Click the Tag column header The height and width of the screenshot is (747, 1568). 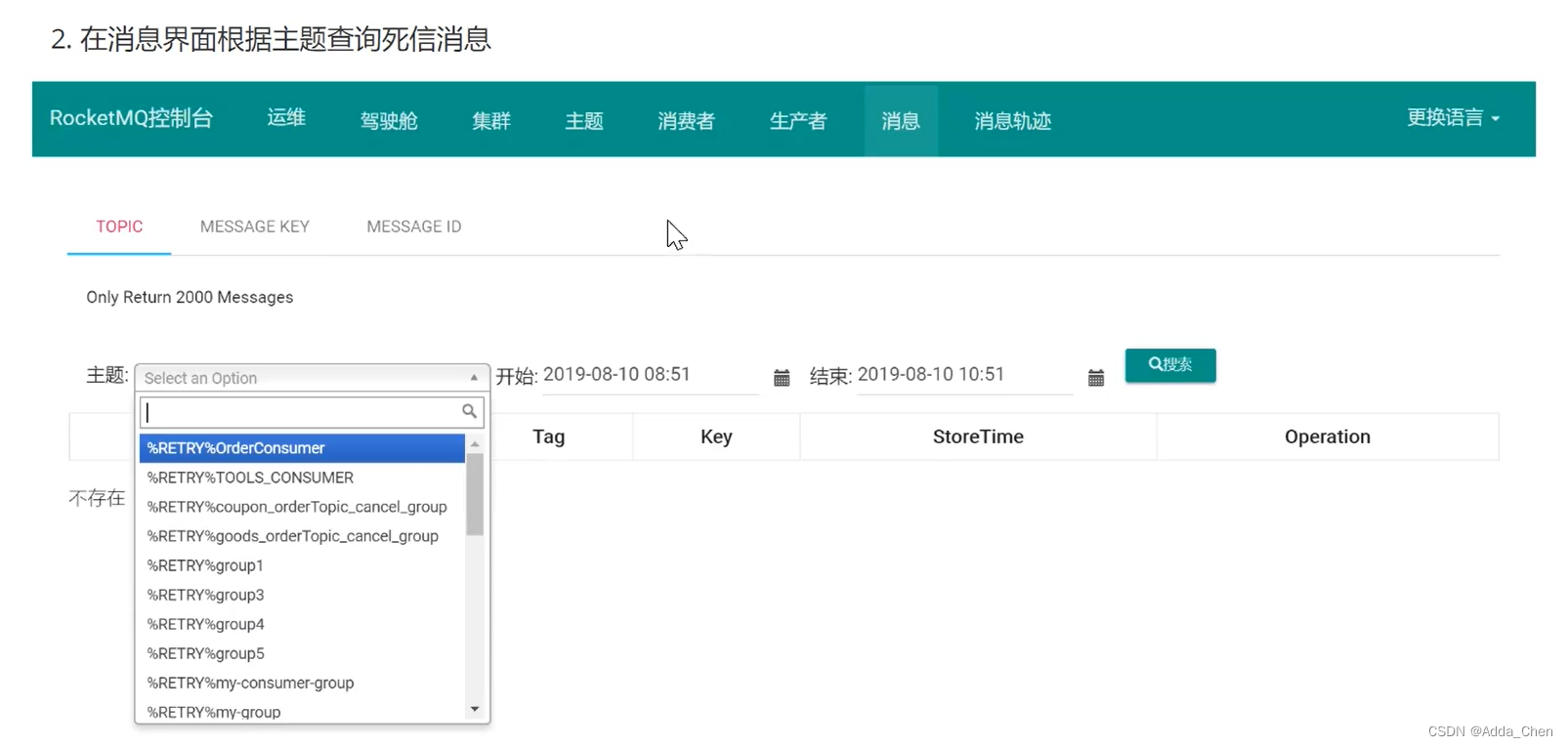[x=549, y=436]
